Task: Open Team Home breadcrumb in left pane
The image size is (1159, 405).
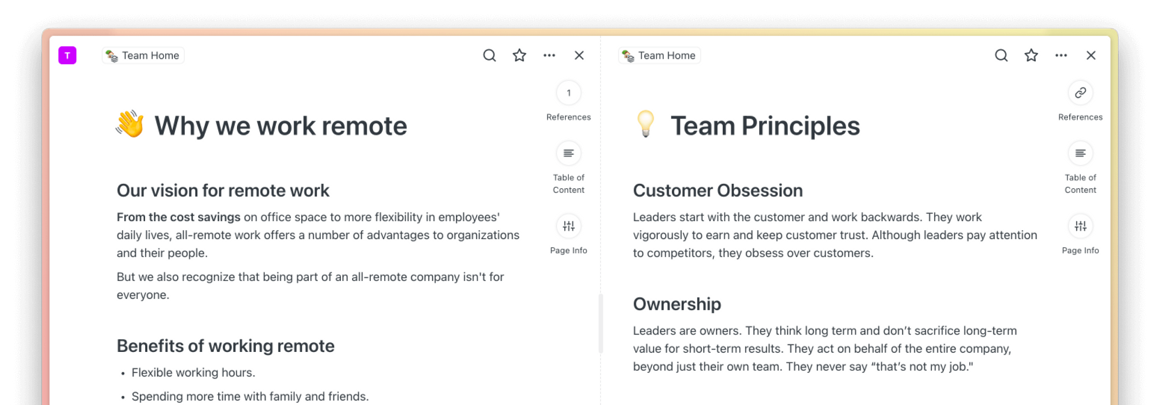Action: click(143, 55)
